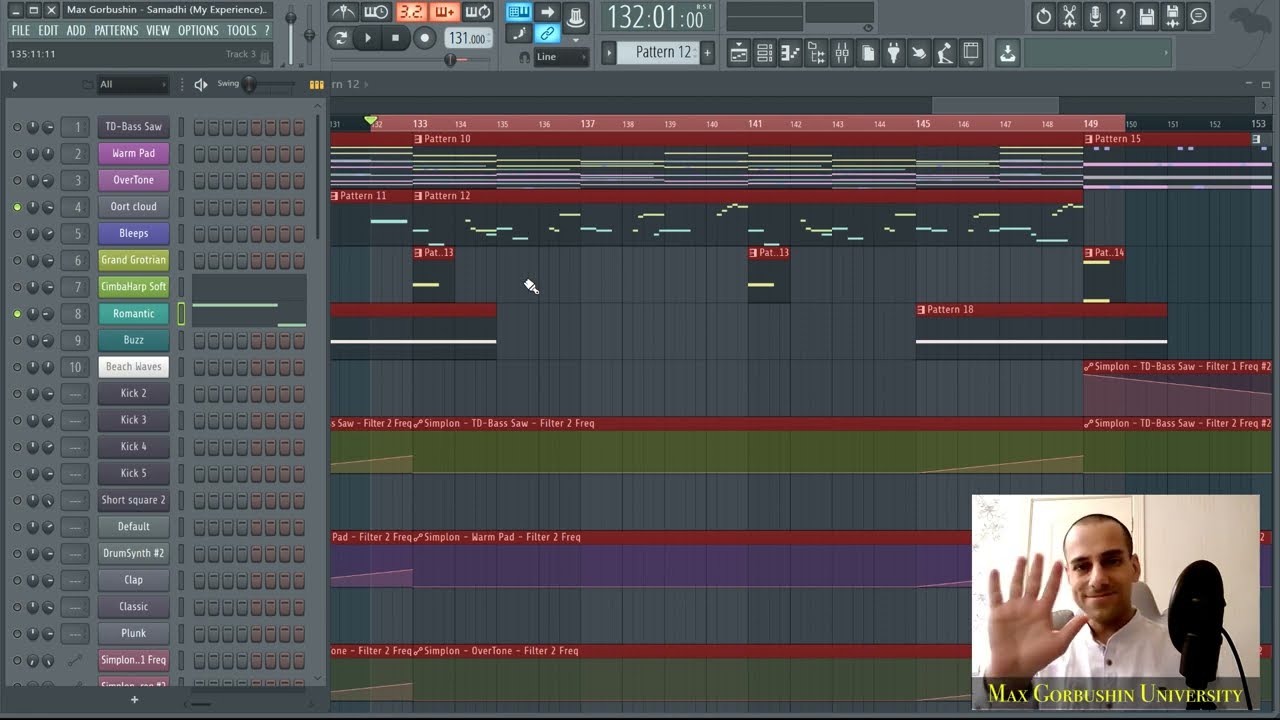Expand the hint bar panel arrow
The width and height of the screenshot is (1280, 720).
(x=1165, y=53)
